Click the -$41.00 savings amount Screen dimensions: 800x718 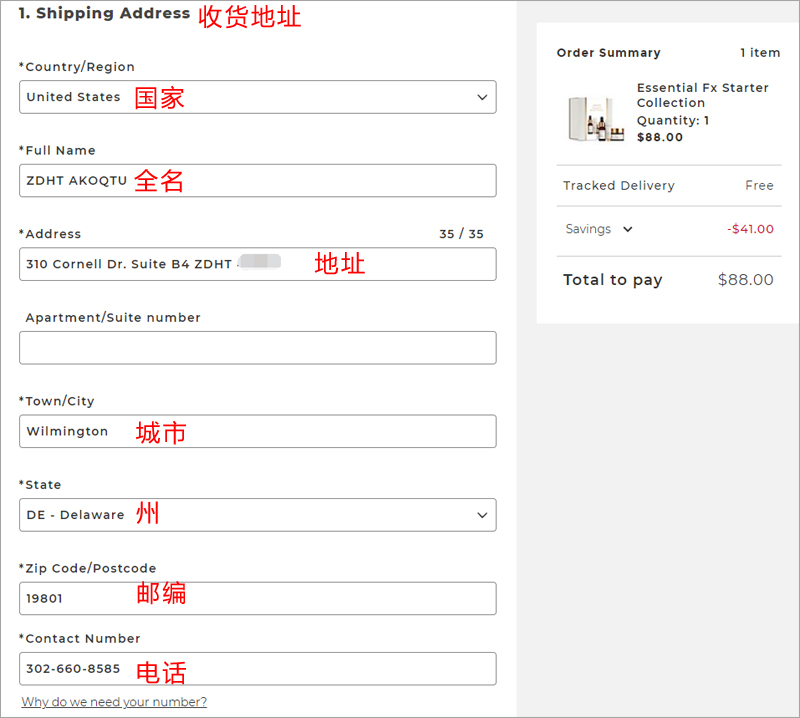[750, 229]
